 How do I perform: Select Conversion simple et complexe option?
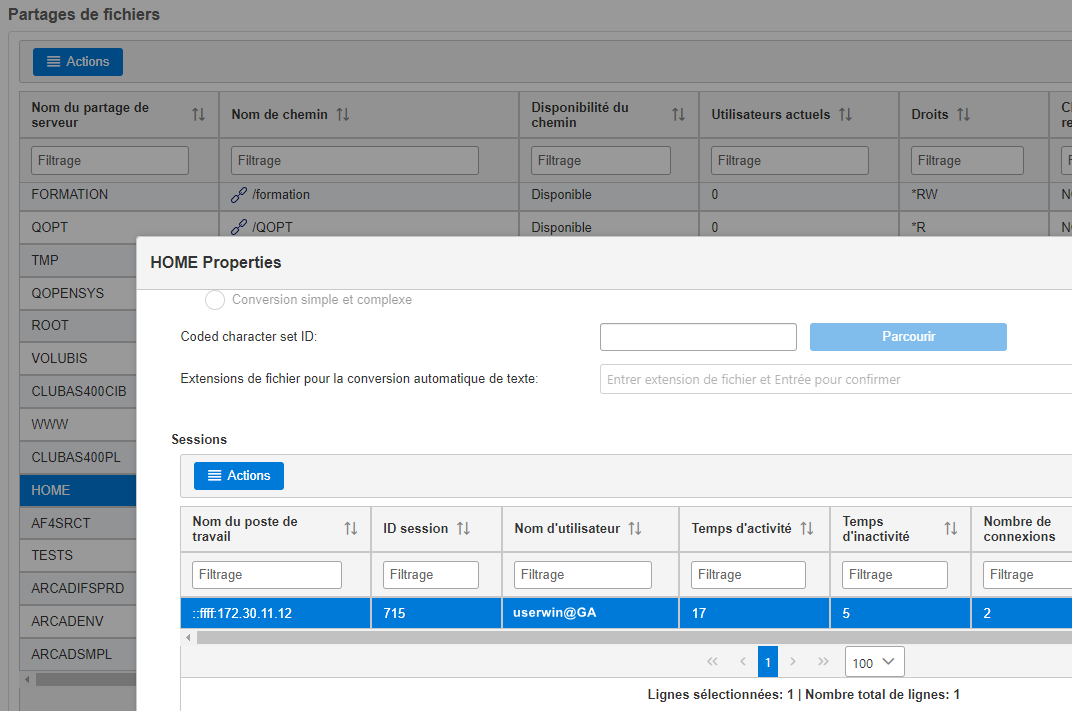pos(215,300)
